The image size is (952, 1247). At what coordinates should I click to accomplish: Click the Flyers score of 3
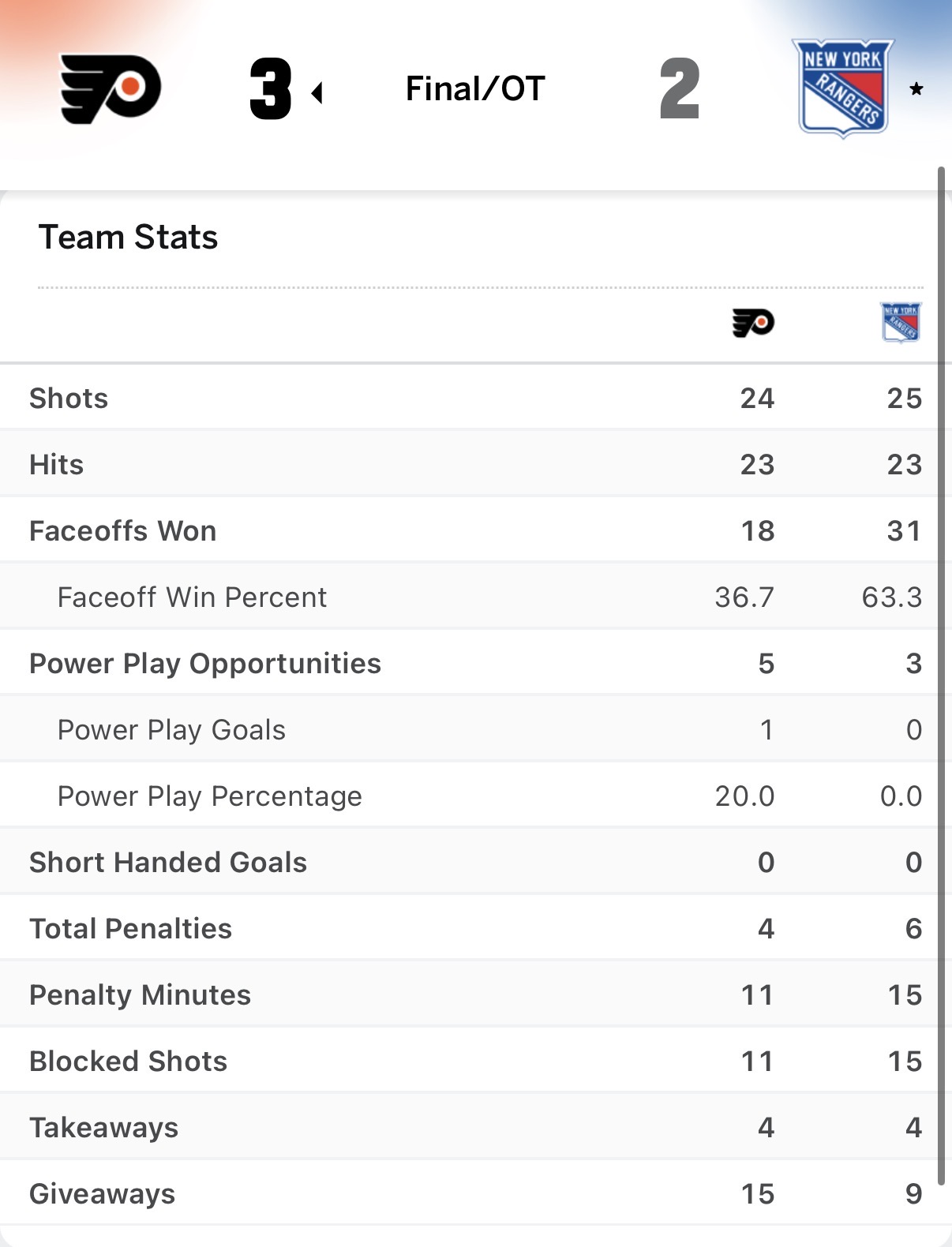(271, 89)
